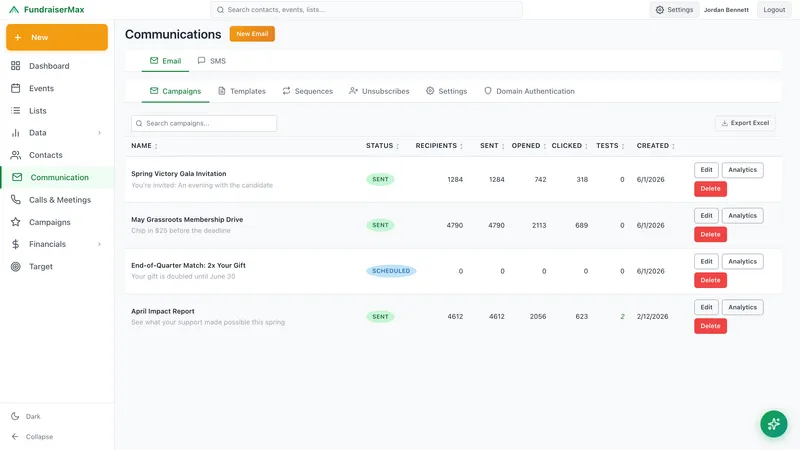Click the Lists icon in sidebar
Image resolution: width=800 pixels, height=450 pixels.
pyautogui.click(x=16, y=111)
